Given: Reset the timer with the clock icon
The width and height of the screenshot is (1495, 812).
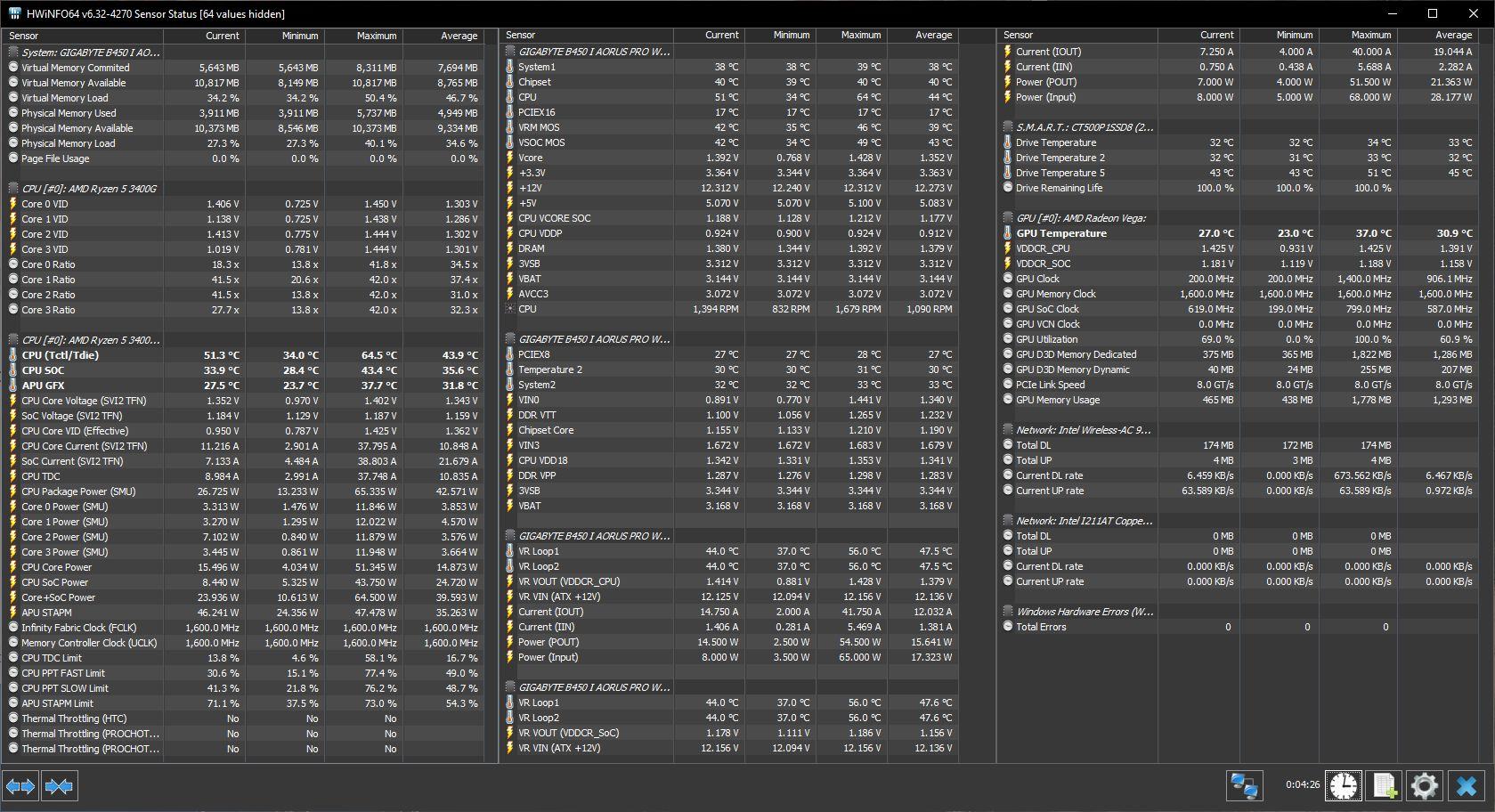Looking at the screenshot, I should tap(1343, 785).
